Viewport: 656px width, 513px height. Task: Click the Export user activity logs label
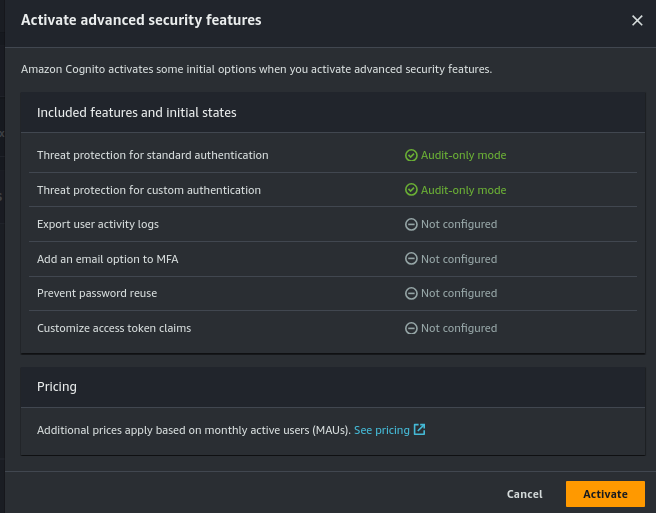pos(98,225)
